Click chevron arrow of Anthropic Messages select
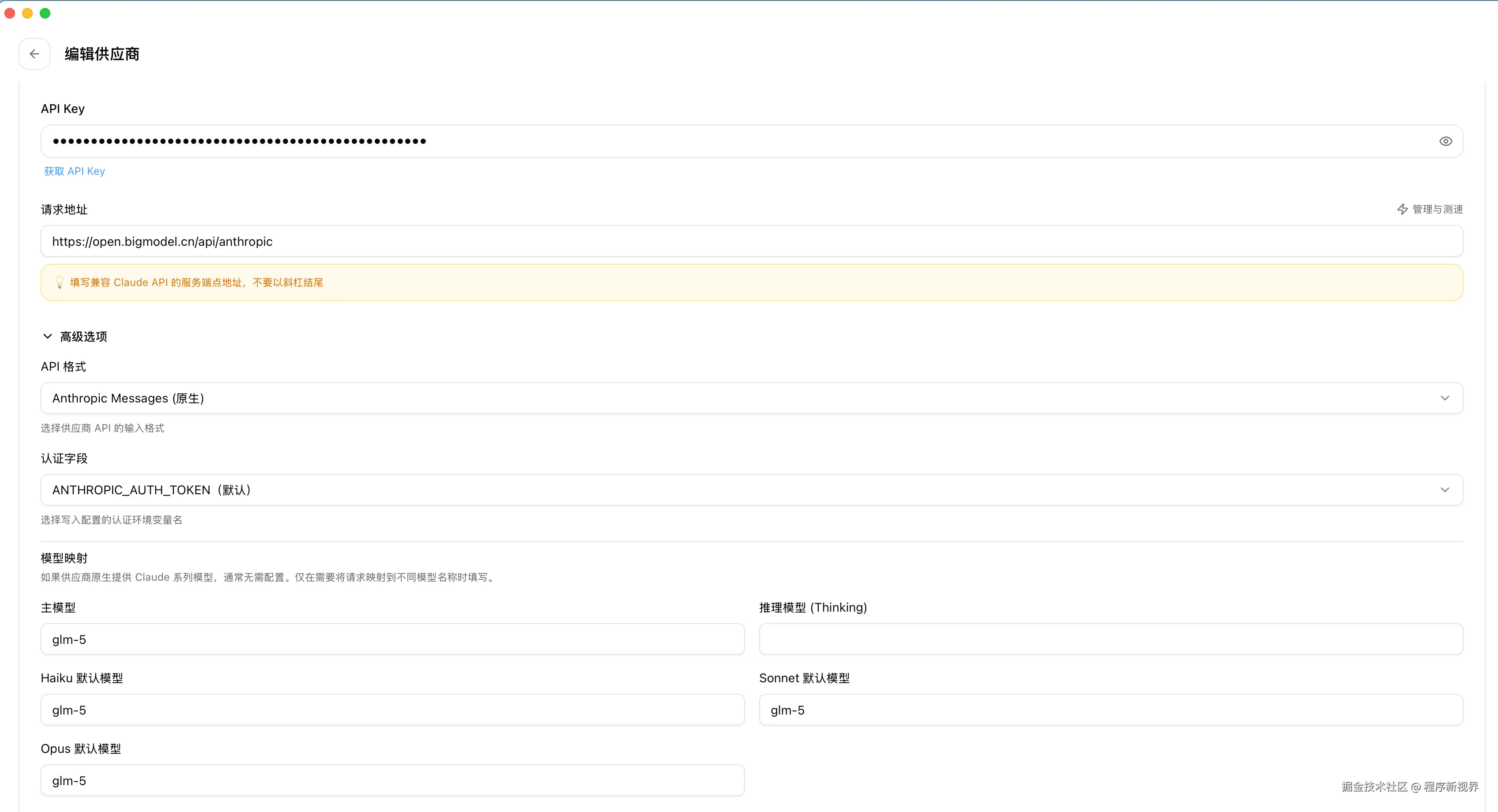 [1445, 398]
